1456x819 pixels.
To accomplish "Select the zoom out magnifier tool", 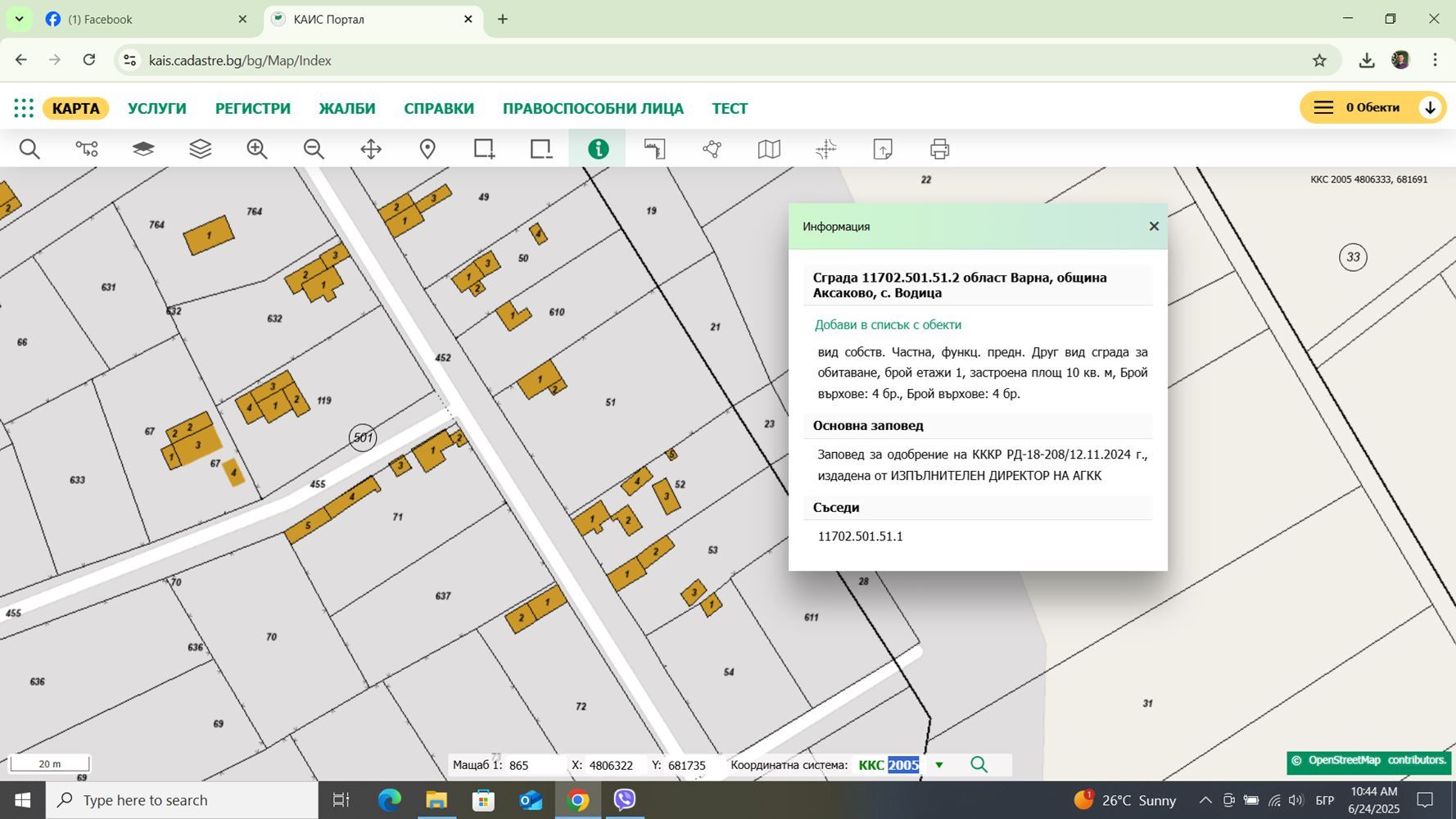I will 314,149.
